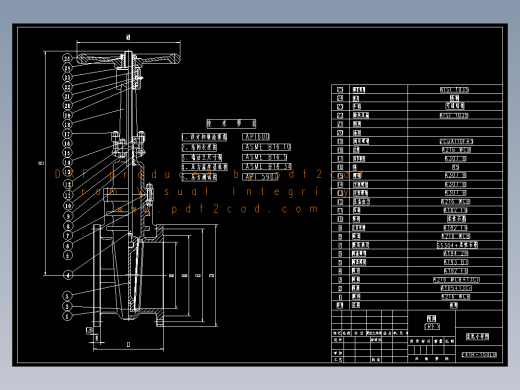The height and width of the screenshot is (390, 520).
Task: Pick the part balloon numbered 14
Action: (68, 162)
